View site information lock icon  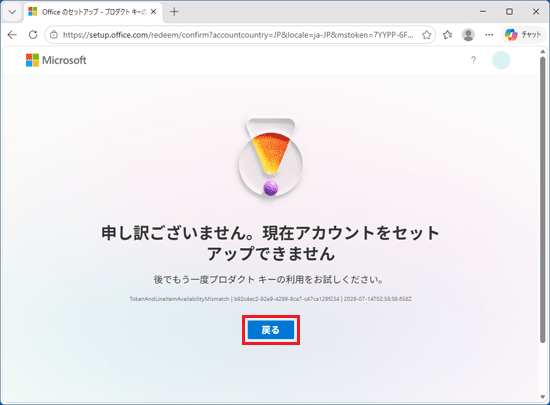[x=54, y=35]
